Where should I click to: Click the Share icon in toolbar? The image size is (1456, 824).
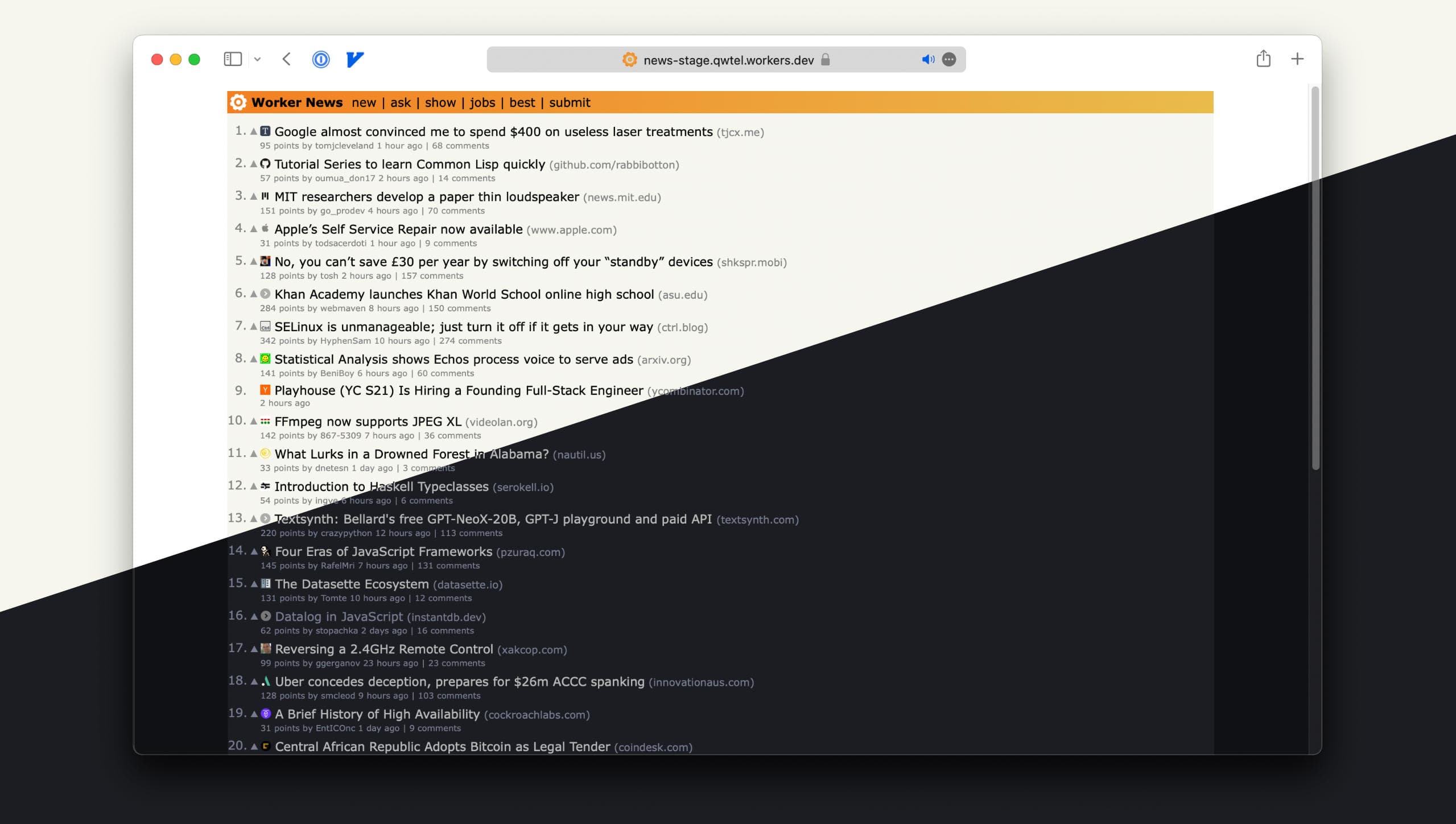point(1263,59)
